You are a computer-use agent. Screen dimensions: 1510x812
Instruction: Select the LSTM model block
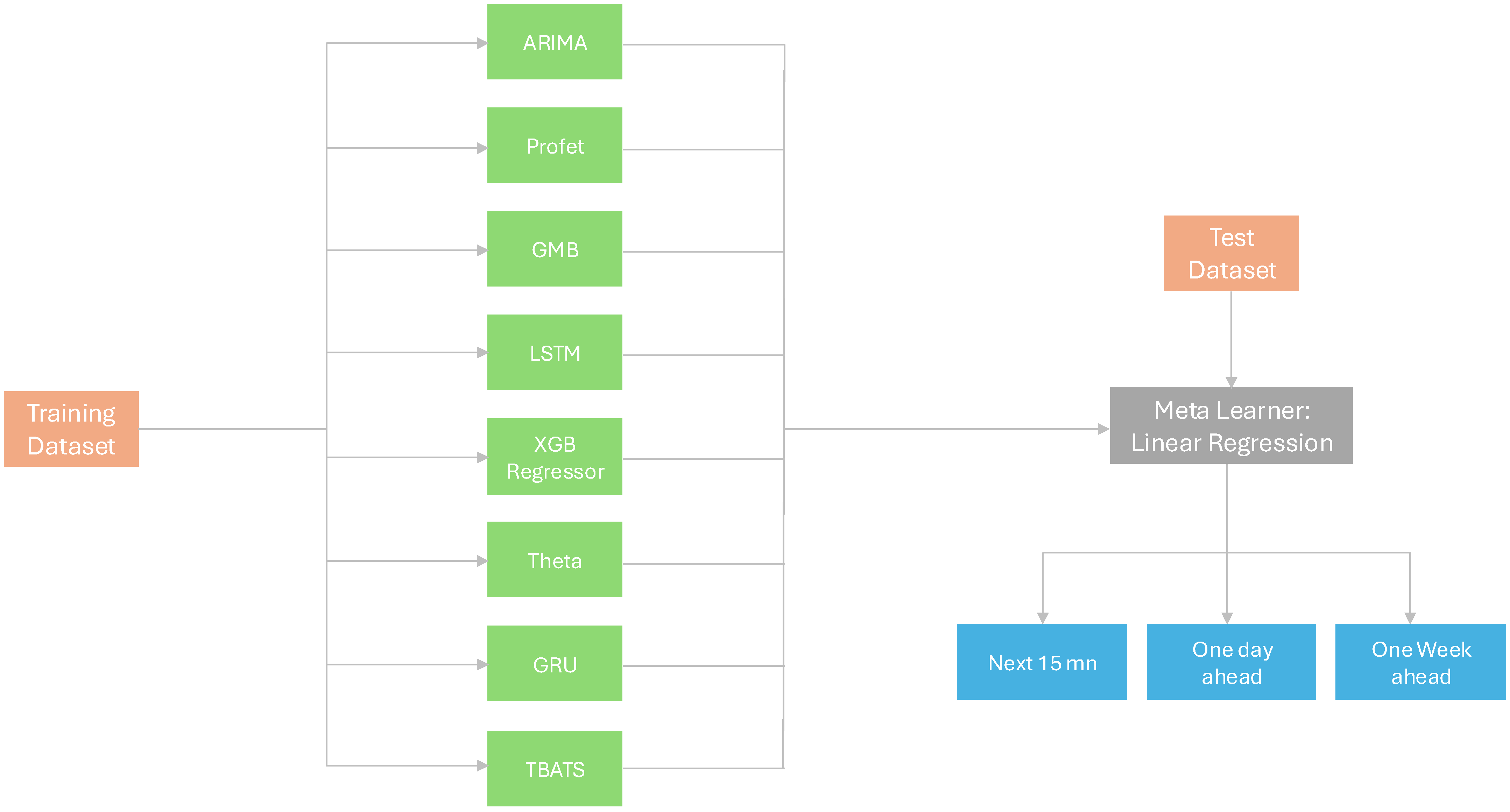pos(555,352)
